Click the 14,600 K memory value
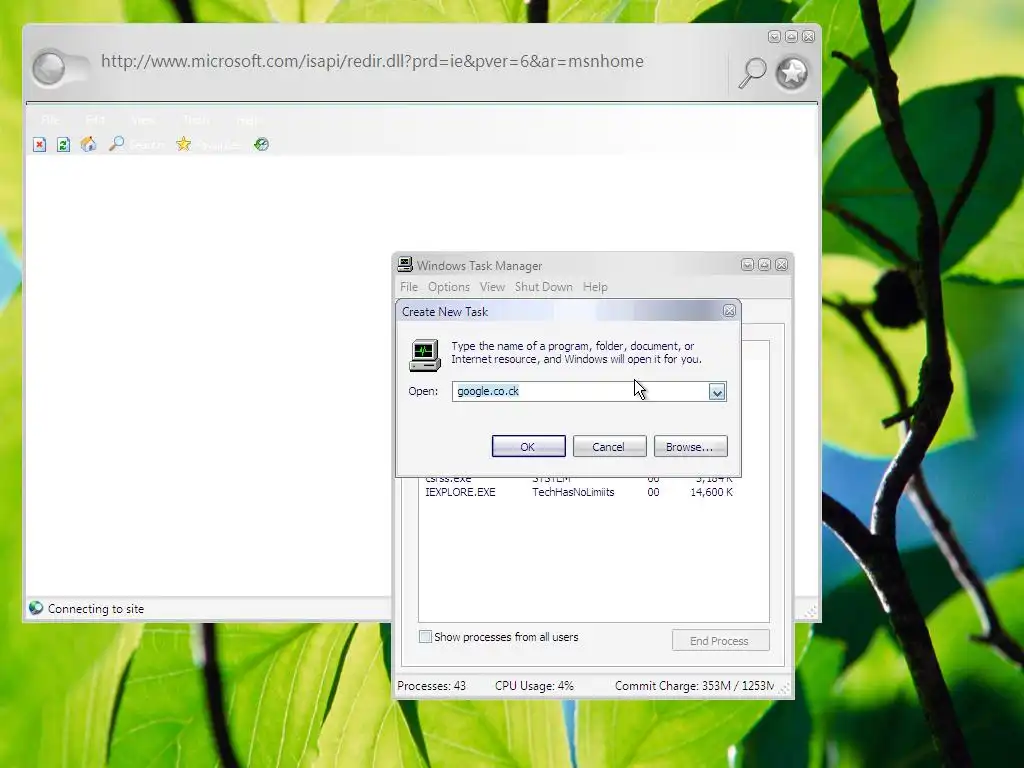This screenshot has height=768, width=1024. pos(711,492)
